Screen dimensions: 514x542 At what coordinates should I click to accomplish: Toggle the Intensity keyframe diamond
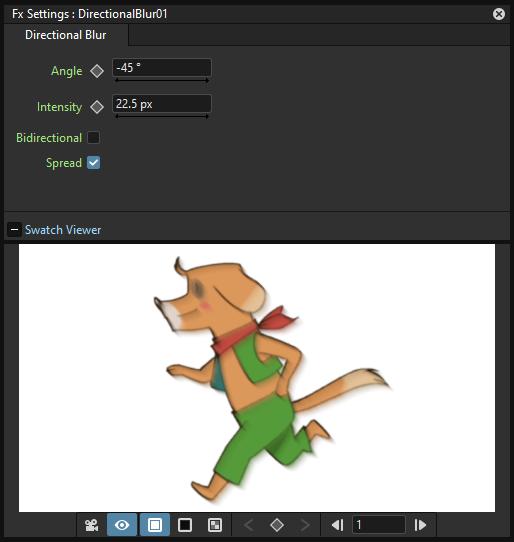click(97, 107)
